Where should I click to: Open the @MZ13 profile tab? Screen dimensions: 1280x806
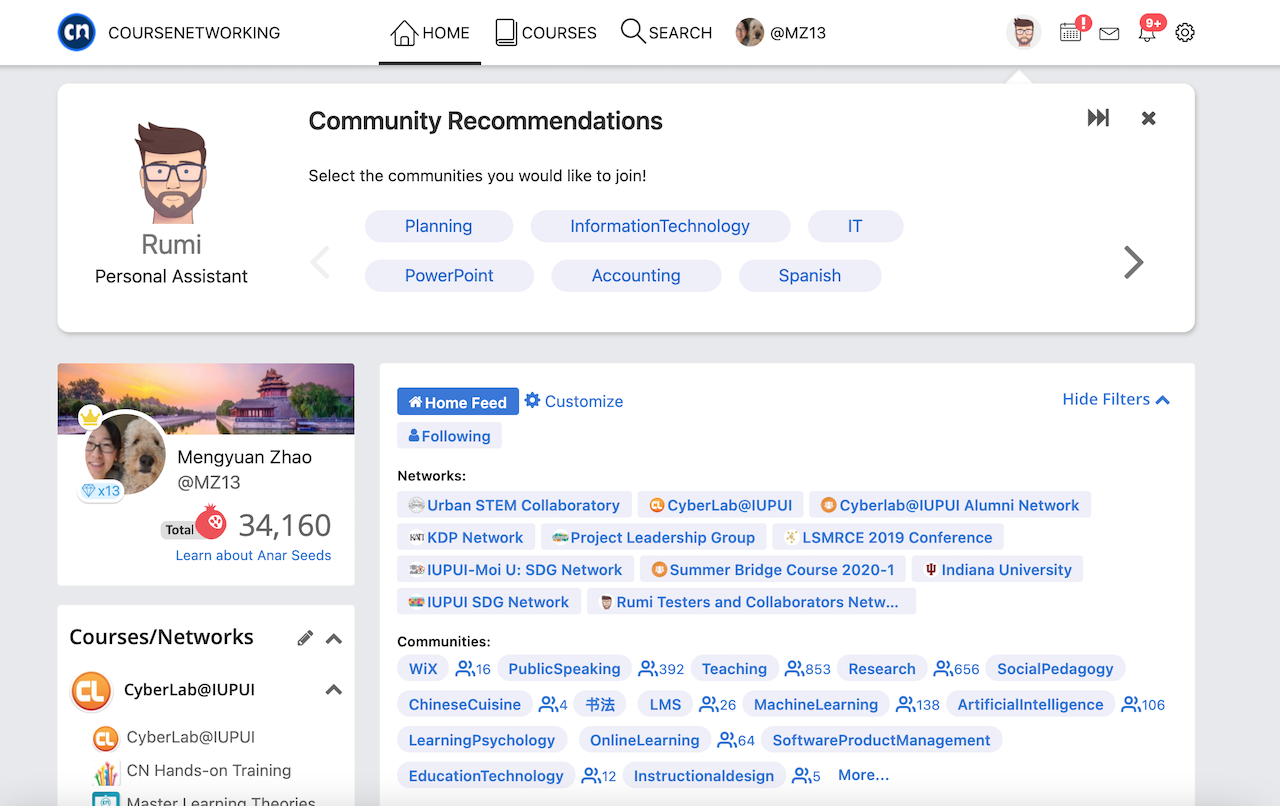point(781,33)
